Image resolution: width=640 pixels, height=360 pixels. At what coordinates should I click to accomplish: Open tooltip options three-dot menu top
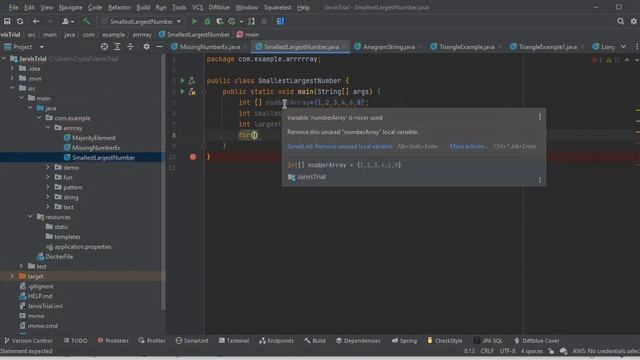pos(540,117)
